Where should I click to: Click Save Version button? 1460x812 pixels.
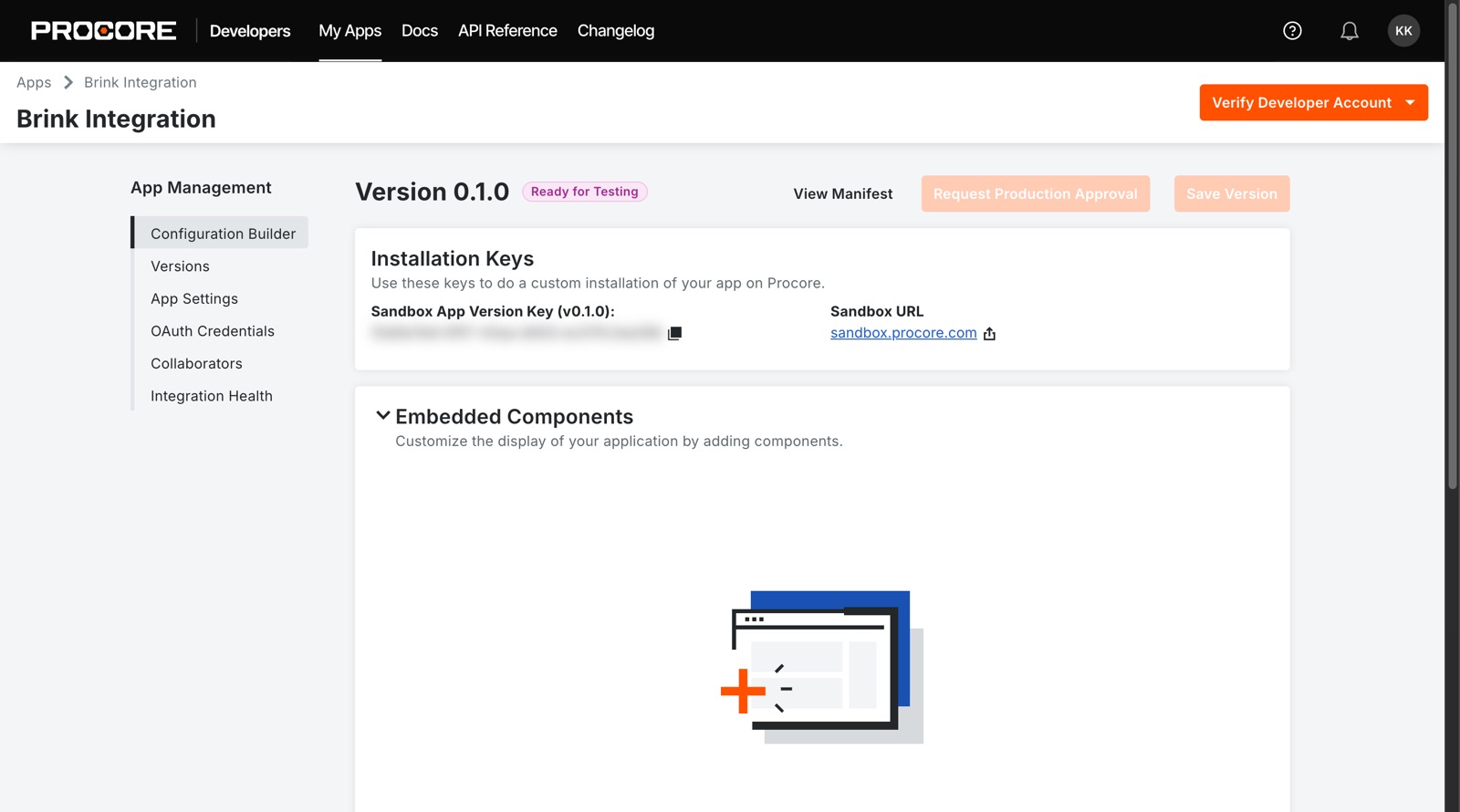coord(1232,193)
